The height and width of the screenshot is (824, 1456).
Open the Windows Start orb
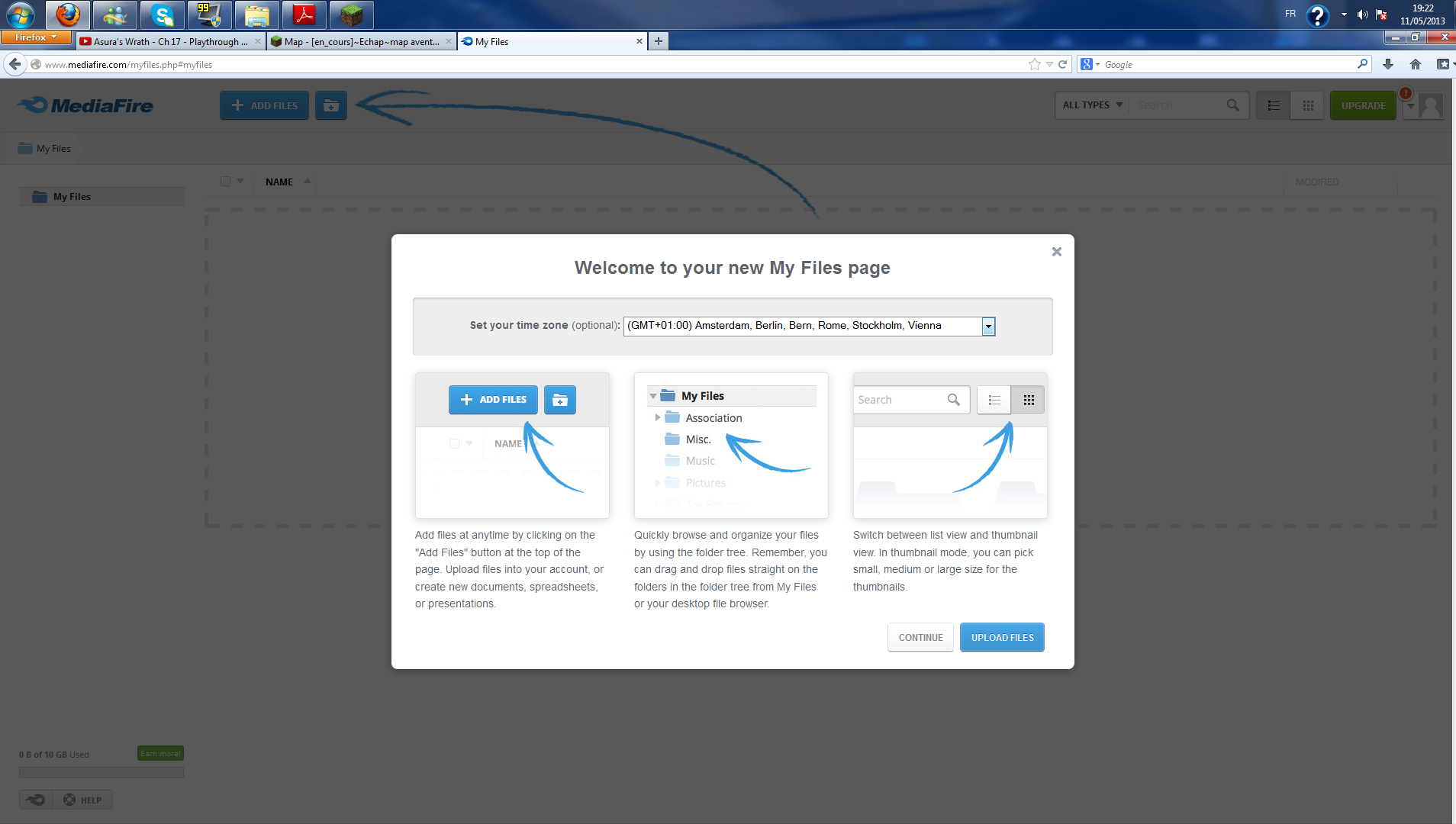click(21, 14)
